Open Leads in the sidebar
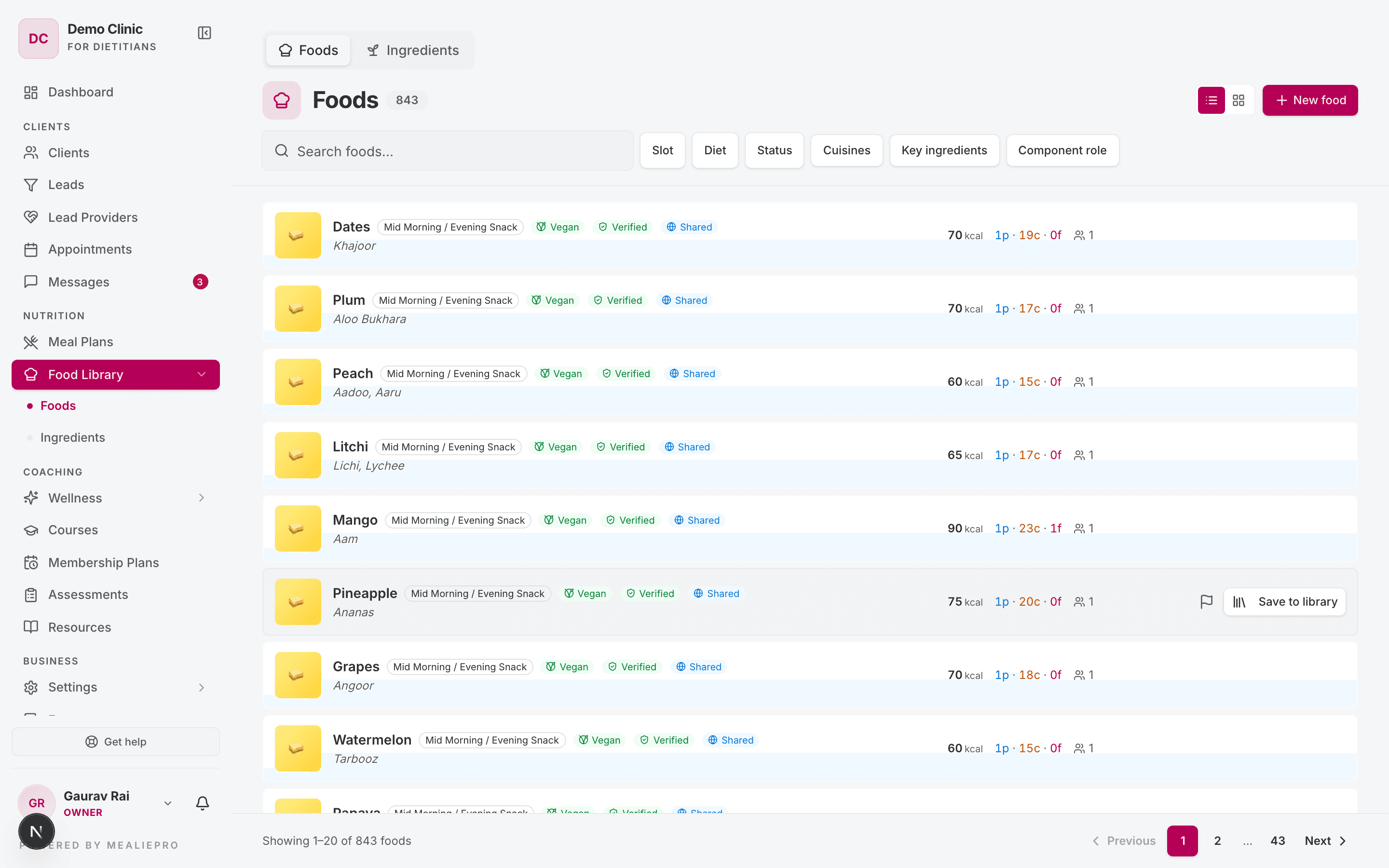This screenshot has width=1389, height=868. pyautogui.click(x=115, y=185)
